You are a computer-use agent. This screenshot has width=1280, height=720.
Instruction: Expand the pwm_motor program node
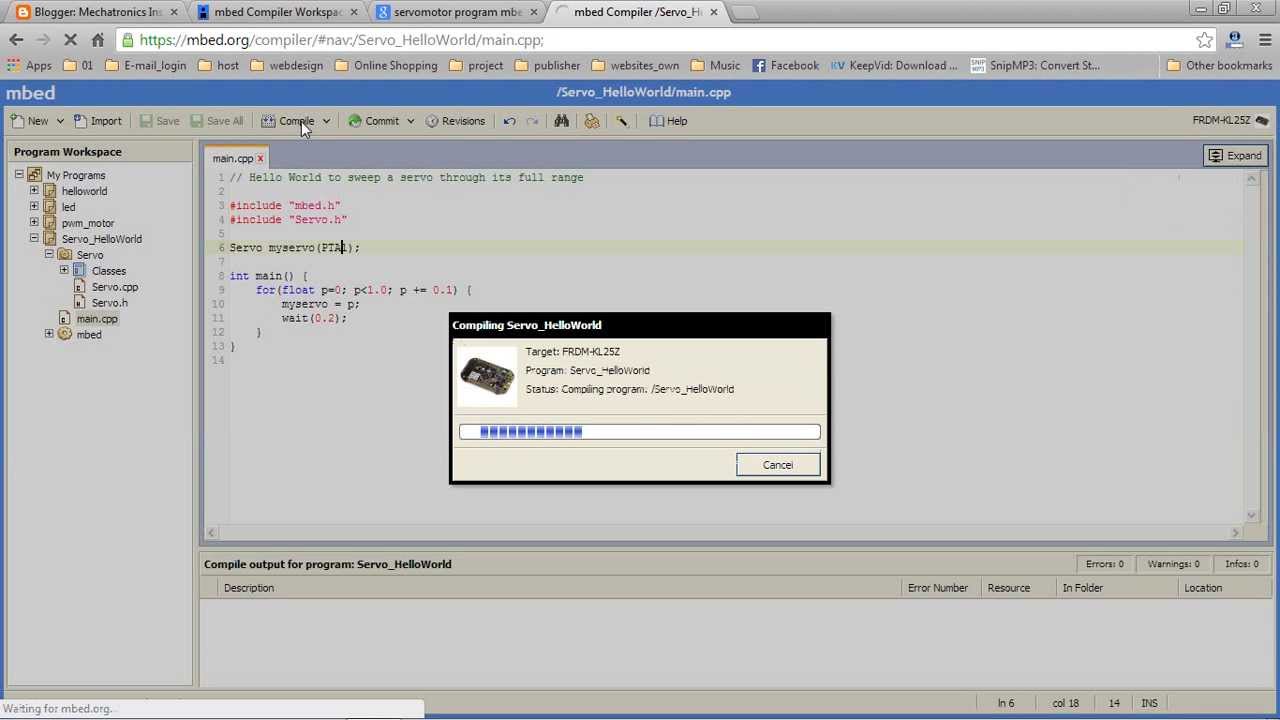(x=34, y=223)
